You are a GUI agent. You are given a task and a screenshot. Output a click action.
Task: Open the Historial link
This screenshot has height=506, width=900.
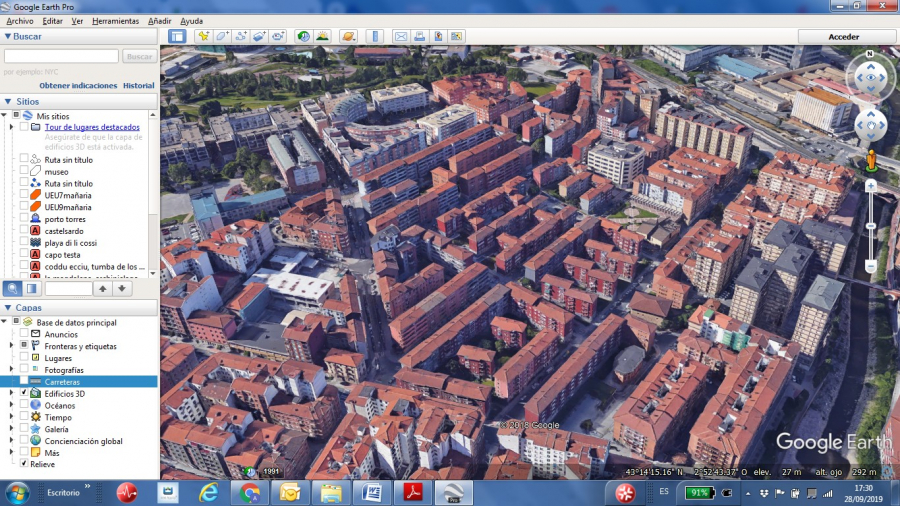tap(138, 85)
